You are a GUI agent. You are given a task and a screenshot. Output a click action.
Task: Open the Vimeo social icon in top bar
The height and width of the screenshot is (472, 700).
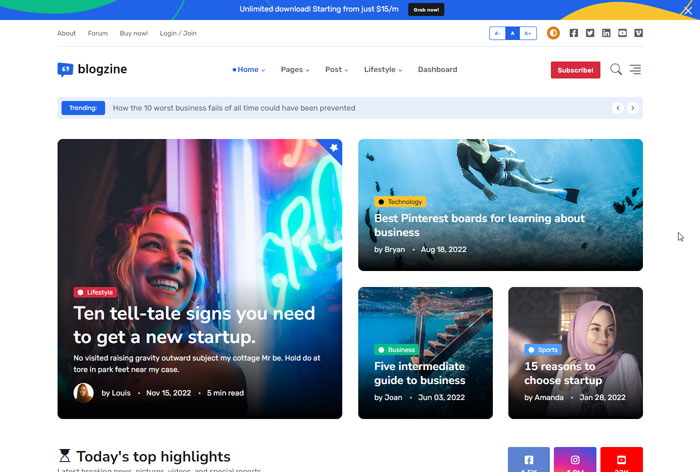coord(638,33)
